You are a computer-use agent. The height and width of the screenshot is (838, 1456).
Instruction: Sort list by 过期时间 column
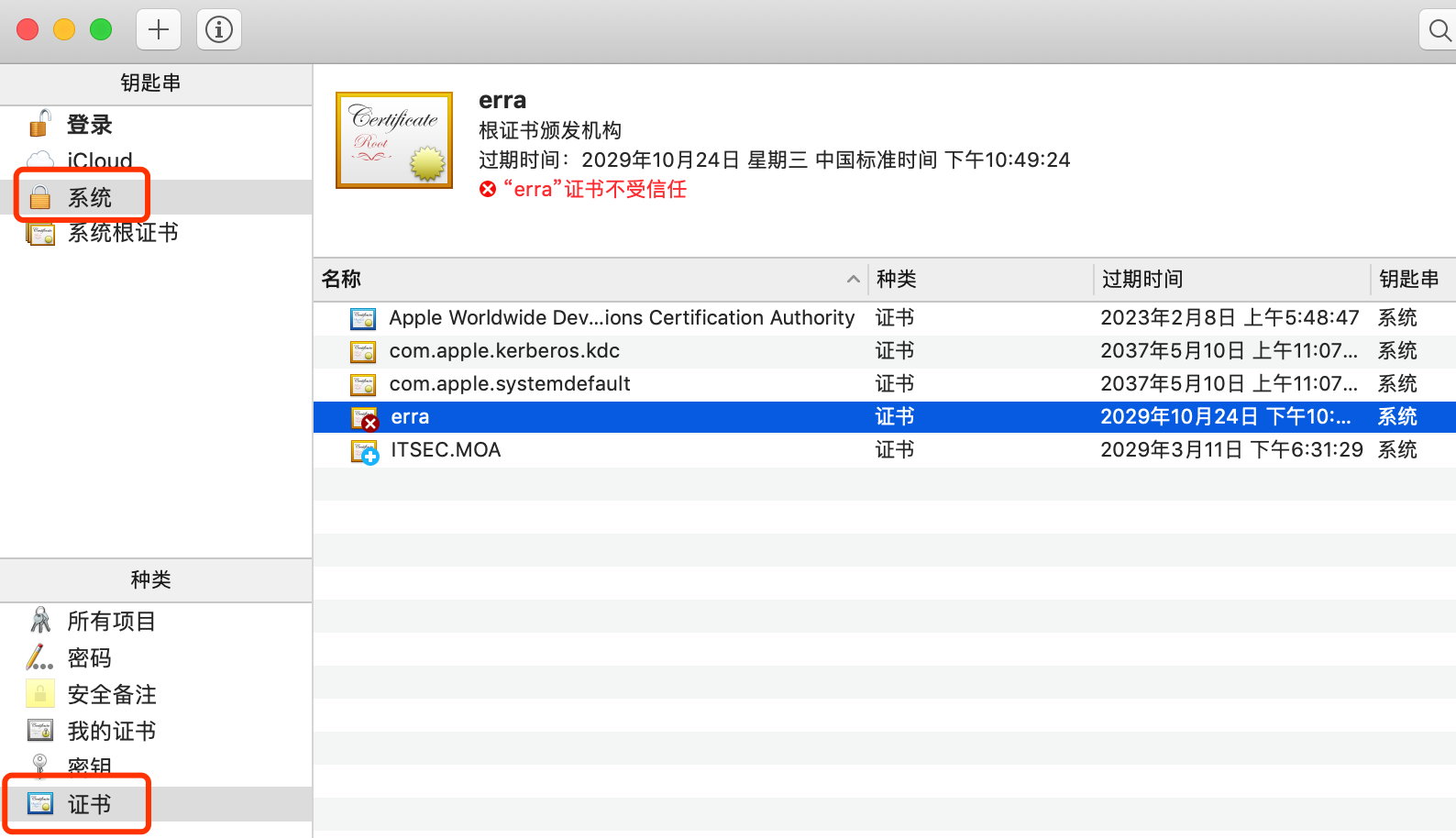point(1142,279)
